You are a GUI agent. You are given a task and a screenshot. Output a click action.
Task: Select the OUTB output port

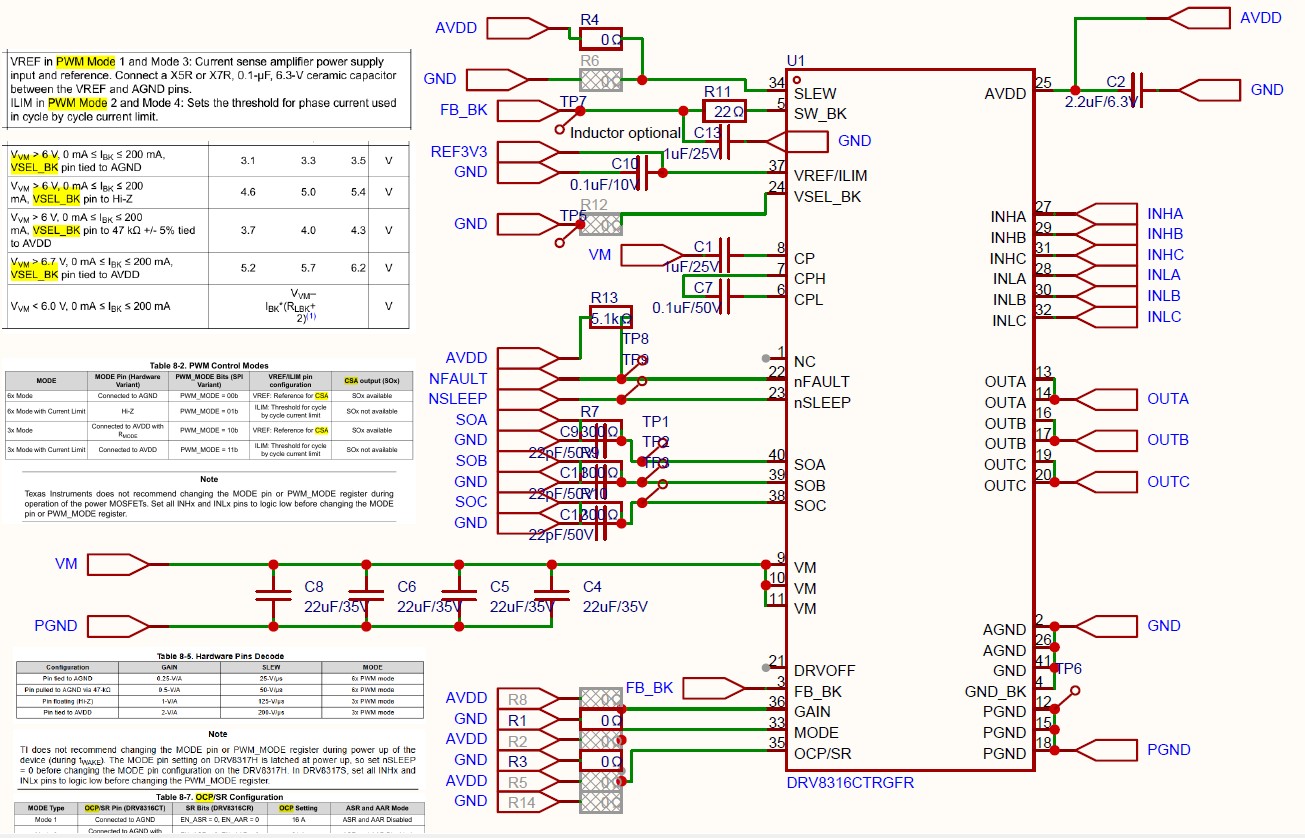coord(1107,440)
